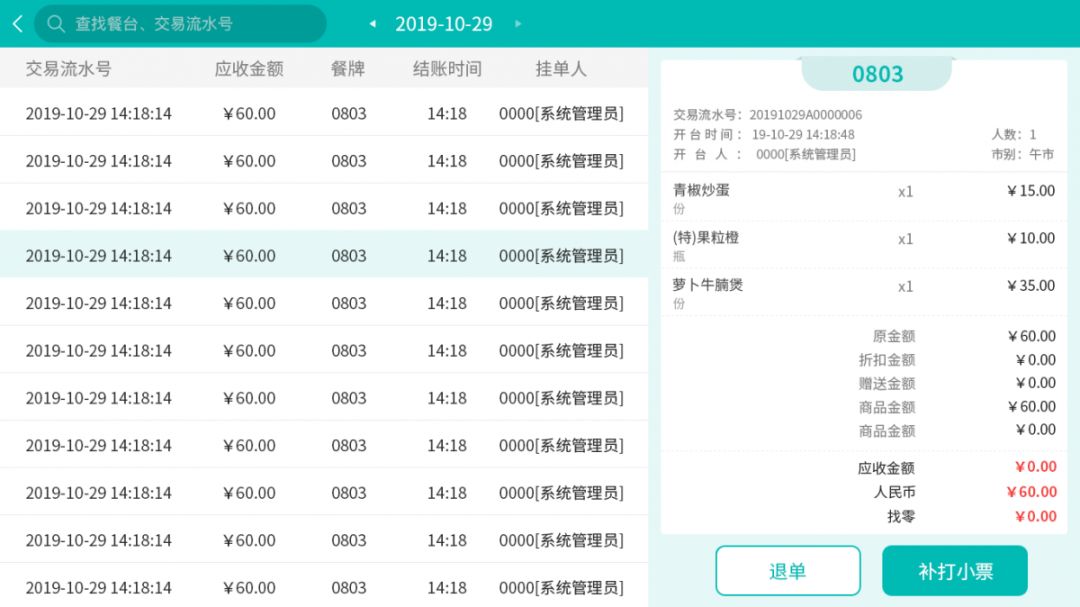Go to previous date with left arrow
This screenshot has width=1080, height=607.
pyautogui.click(x=373, y=24)
